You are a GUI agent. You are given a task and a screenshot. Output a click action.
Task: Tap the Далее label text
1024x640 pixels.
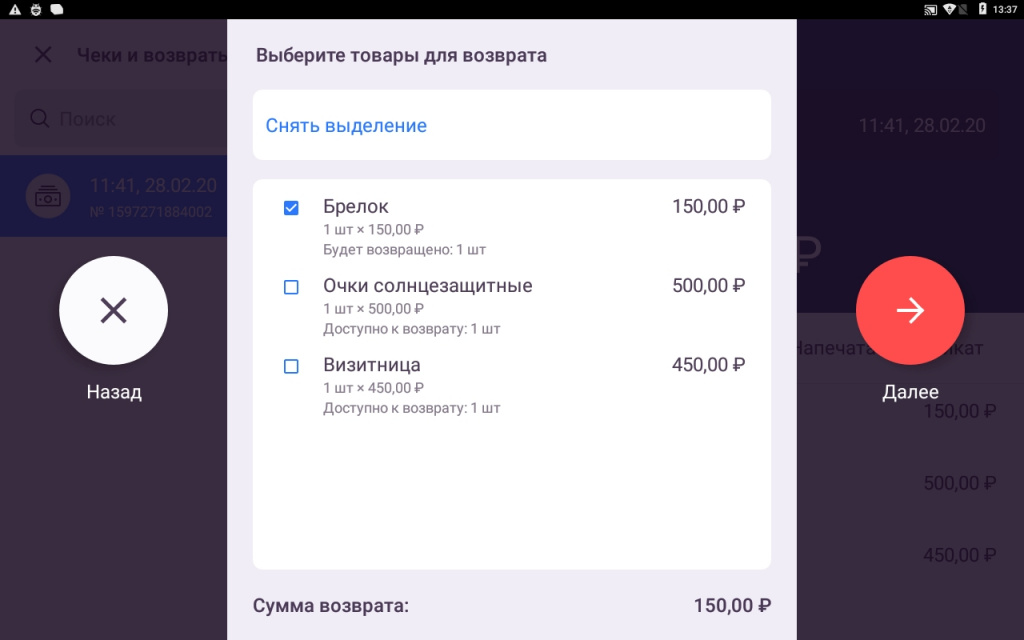pos(910,392)
